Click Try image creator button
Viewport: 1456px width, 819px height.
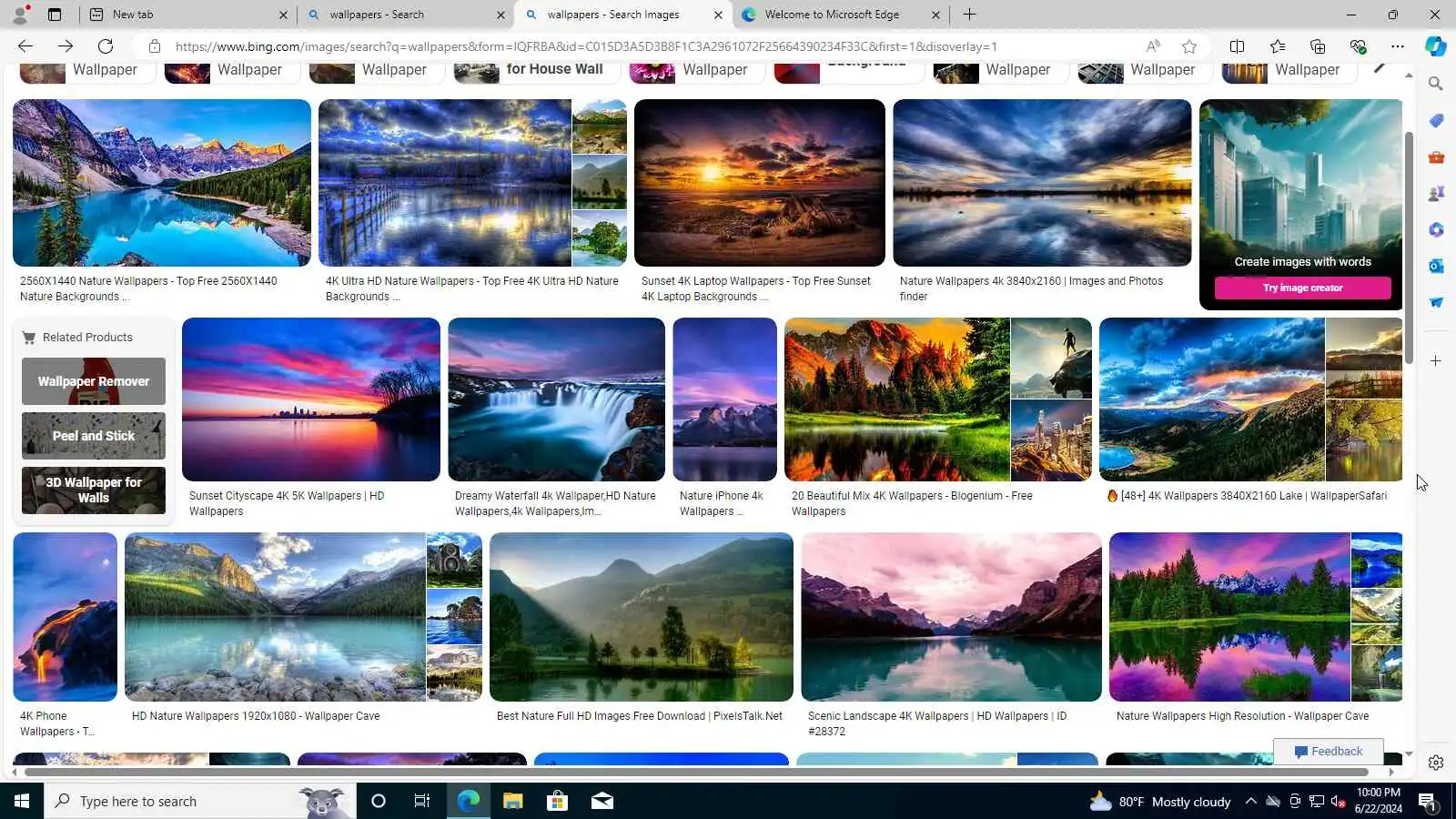click(x=1302, y=288)
